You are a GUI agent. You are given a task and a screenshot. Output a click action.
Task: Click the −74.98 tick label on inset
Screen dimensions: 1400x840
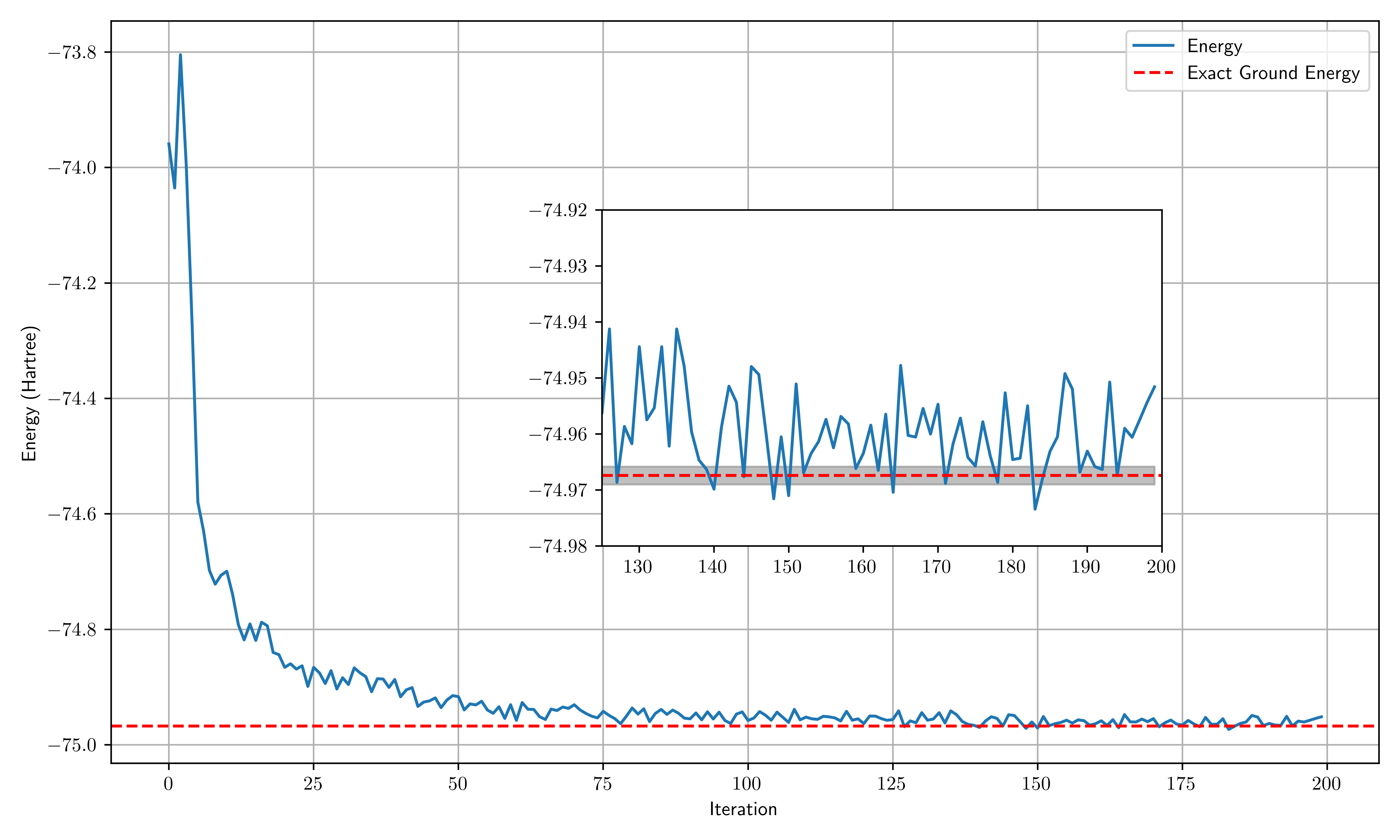(558, 546)
